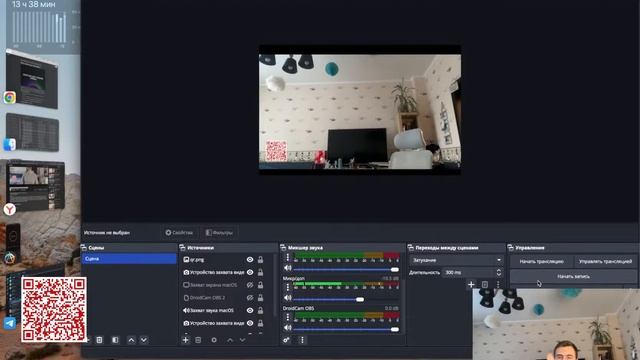Image resolution: width=640 pixels, height=360 pixels.
Task: Mute the Микрофон channel speaker icon
Action: [287, 298]
